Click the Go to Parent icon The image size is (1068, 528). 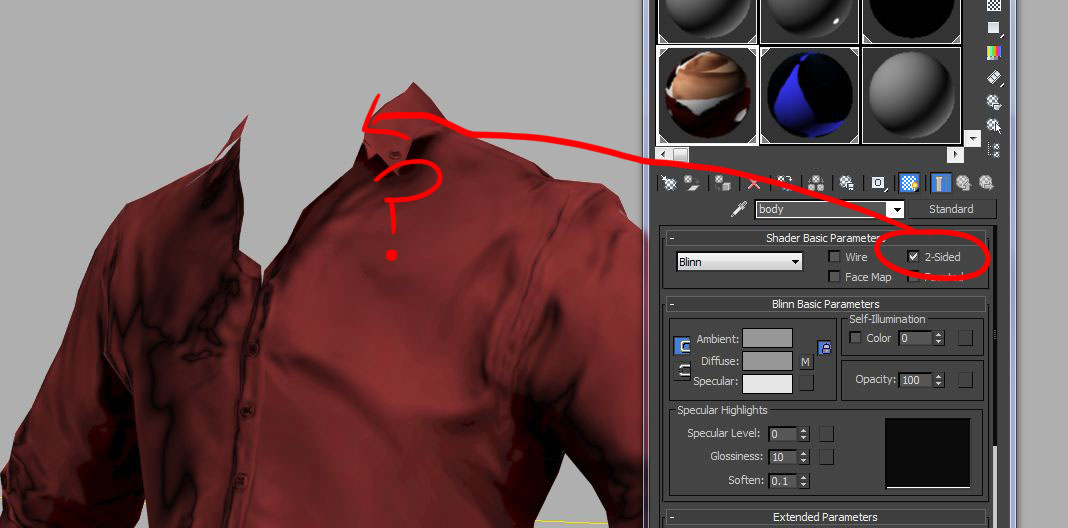(962, 183)
